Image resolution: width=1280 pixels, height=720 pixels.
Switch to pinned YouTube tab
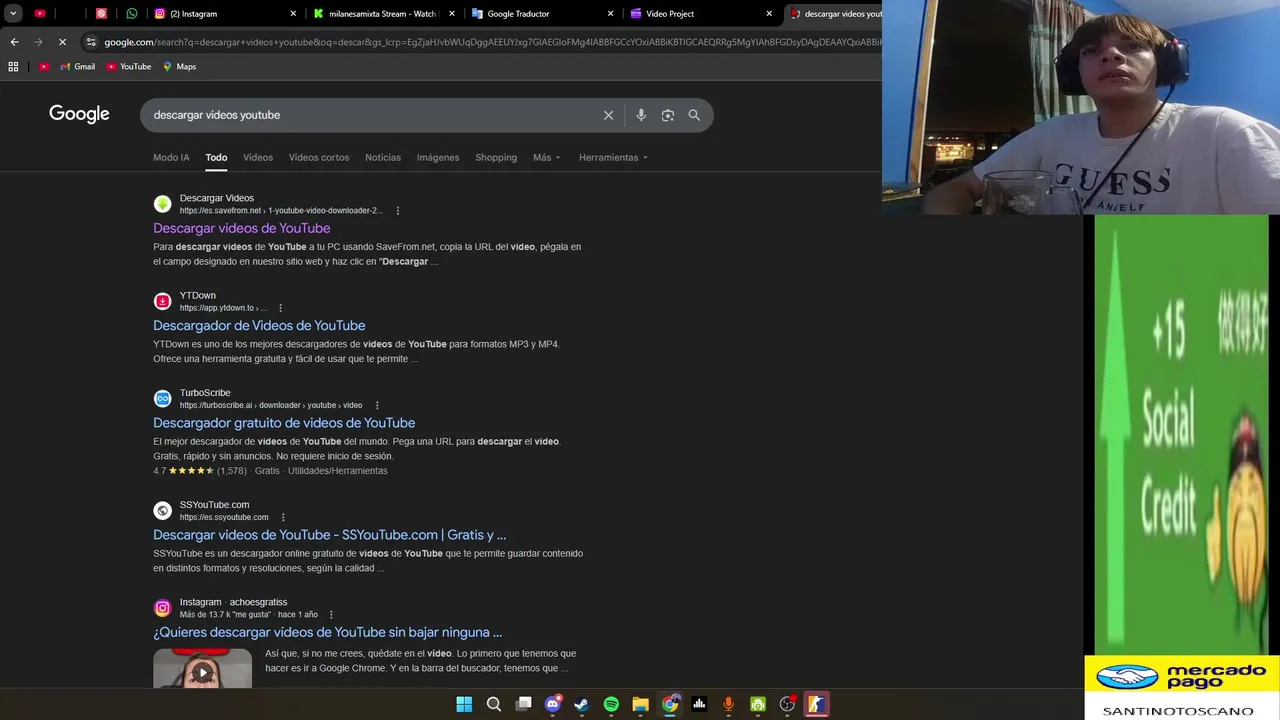pyautogui.click(x=40, y=14)
